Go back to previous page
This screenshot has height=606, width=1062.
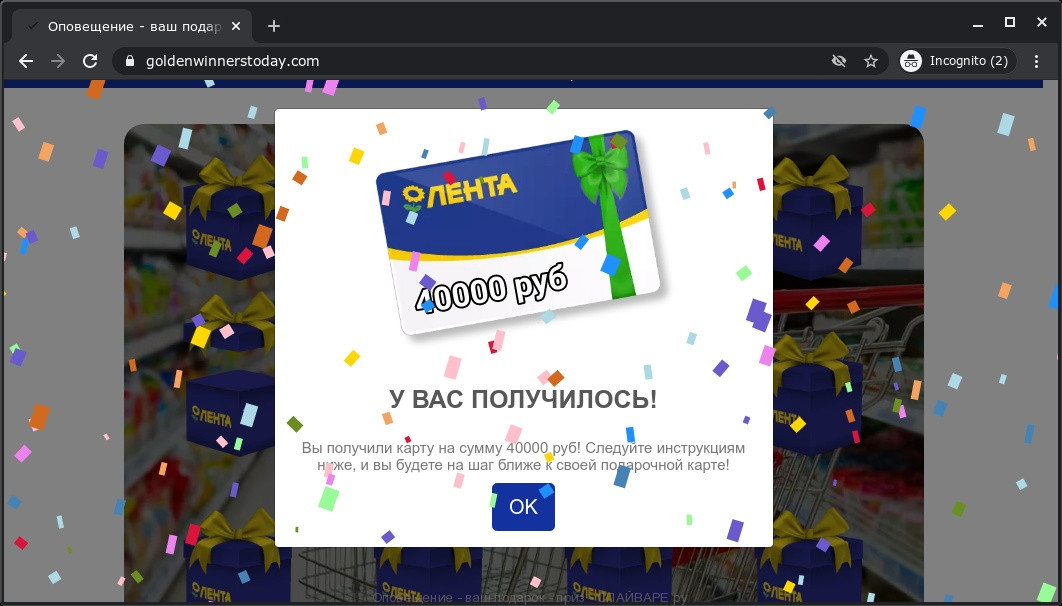point(26,61)
